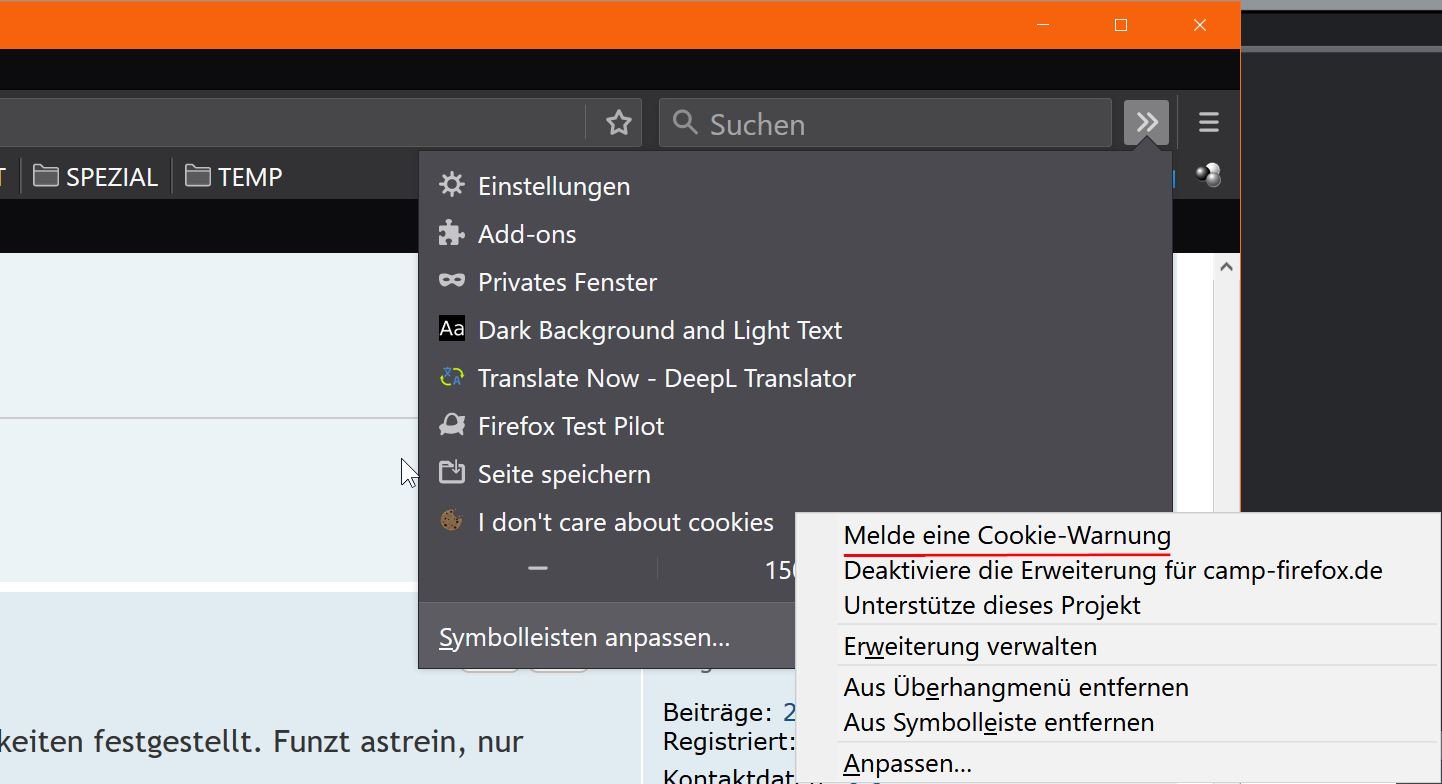Image resolution: width=1442 pixels, height=784 pixels.
Task: Open Add-ons puzzle piece icon
Action: click(x=452, y=233)
